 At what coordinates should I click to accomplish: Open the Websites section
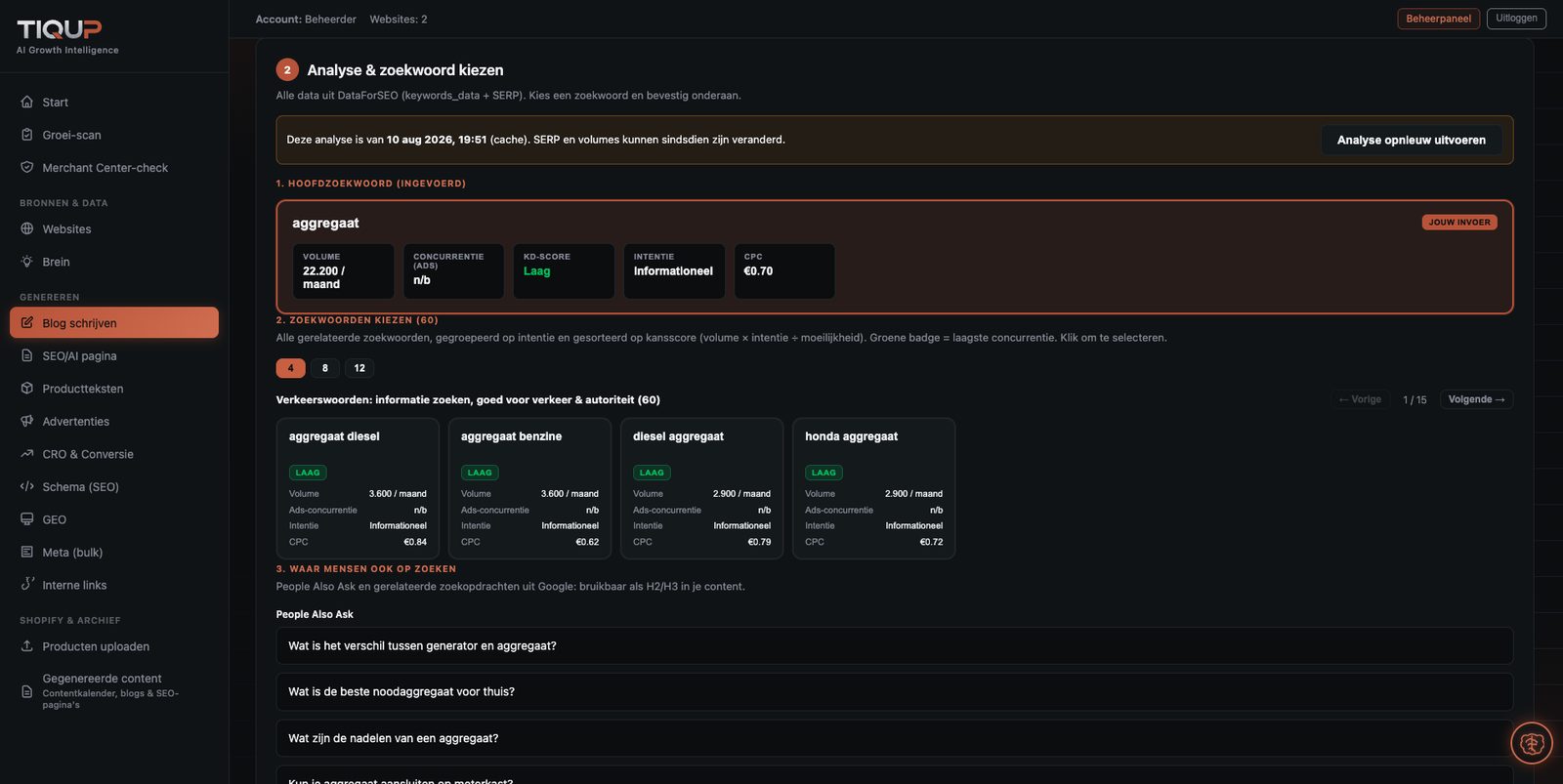(114, 229)
